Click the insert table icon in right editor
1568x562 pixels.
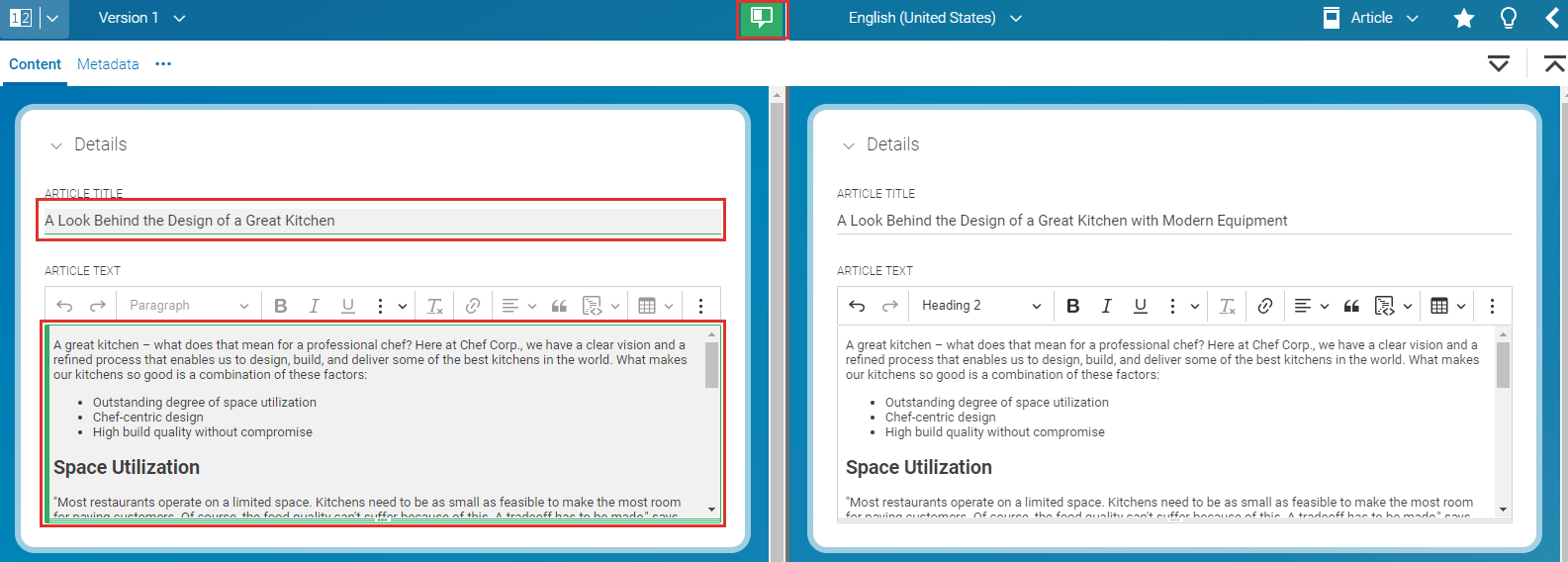point(1439,306)
